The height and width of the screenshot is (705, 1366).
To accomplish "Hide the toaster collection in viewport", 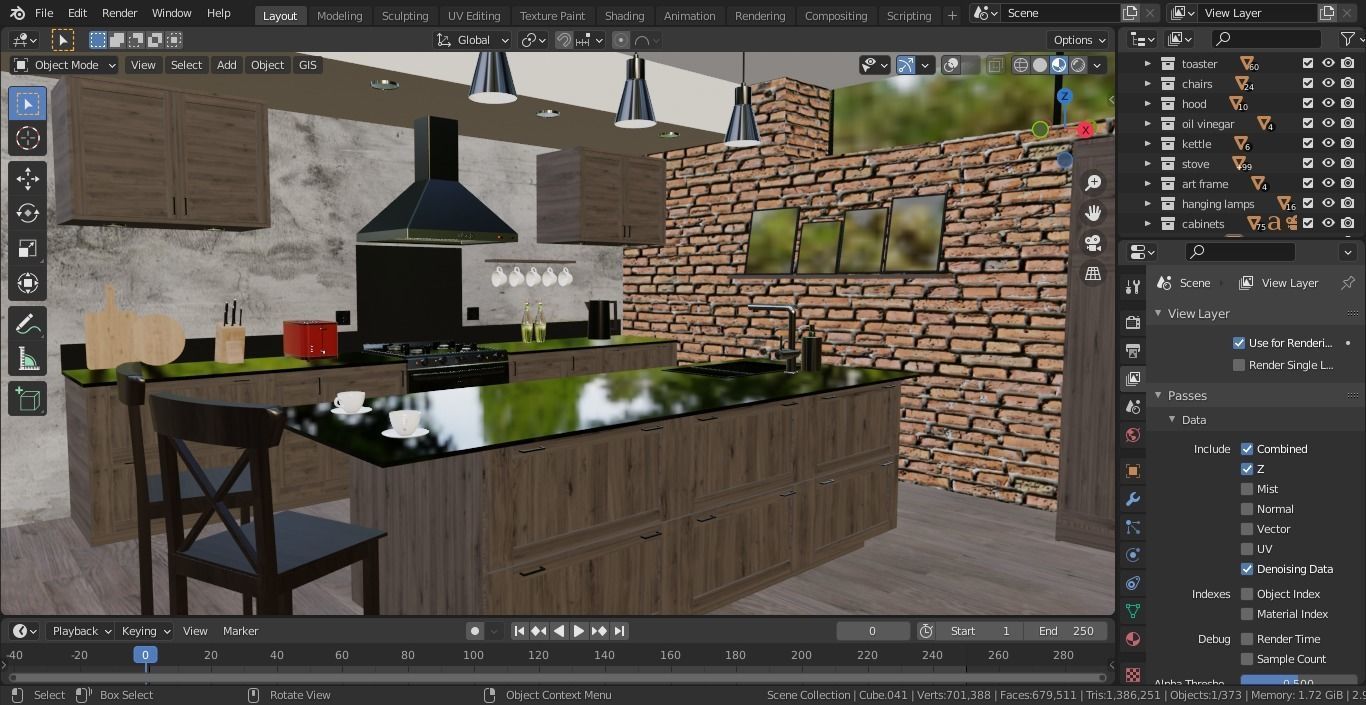I will (1328, 63).
